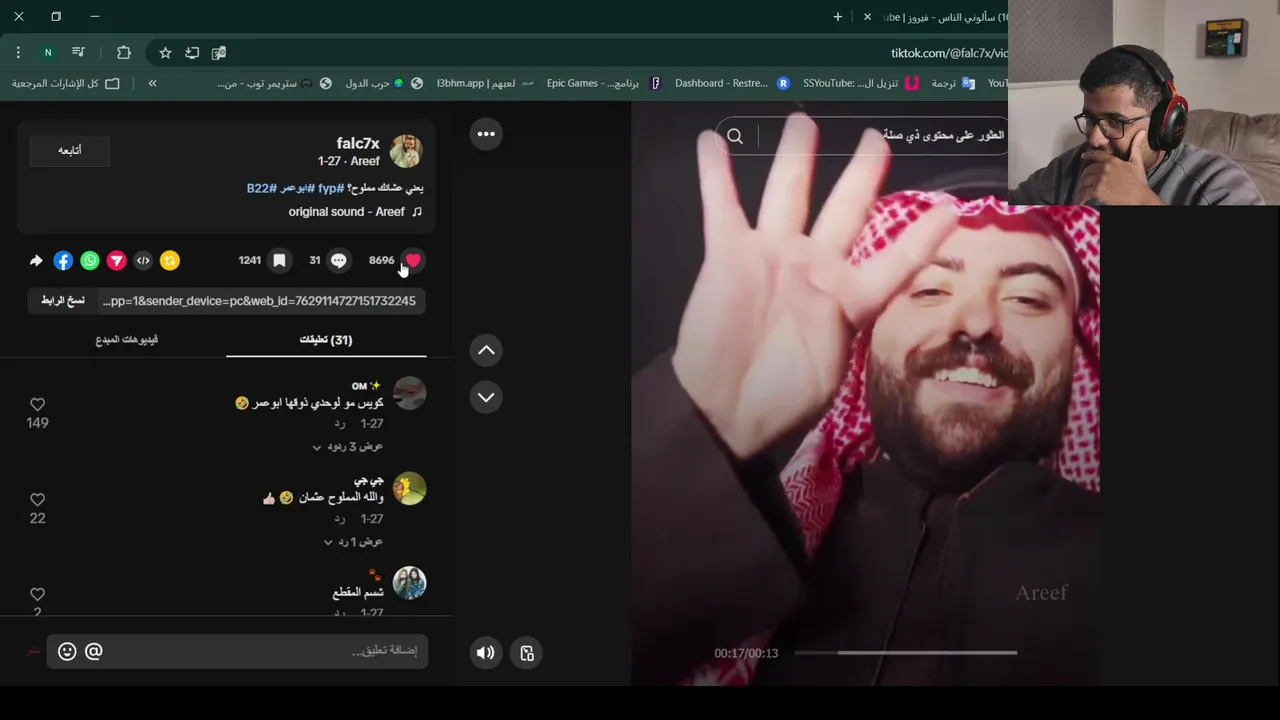Expand عرض 3 ردود replies
This screenshot has width=1280, height=720.
347,446
